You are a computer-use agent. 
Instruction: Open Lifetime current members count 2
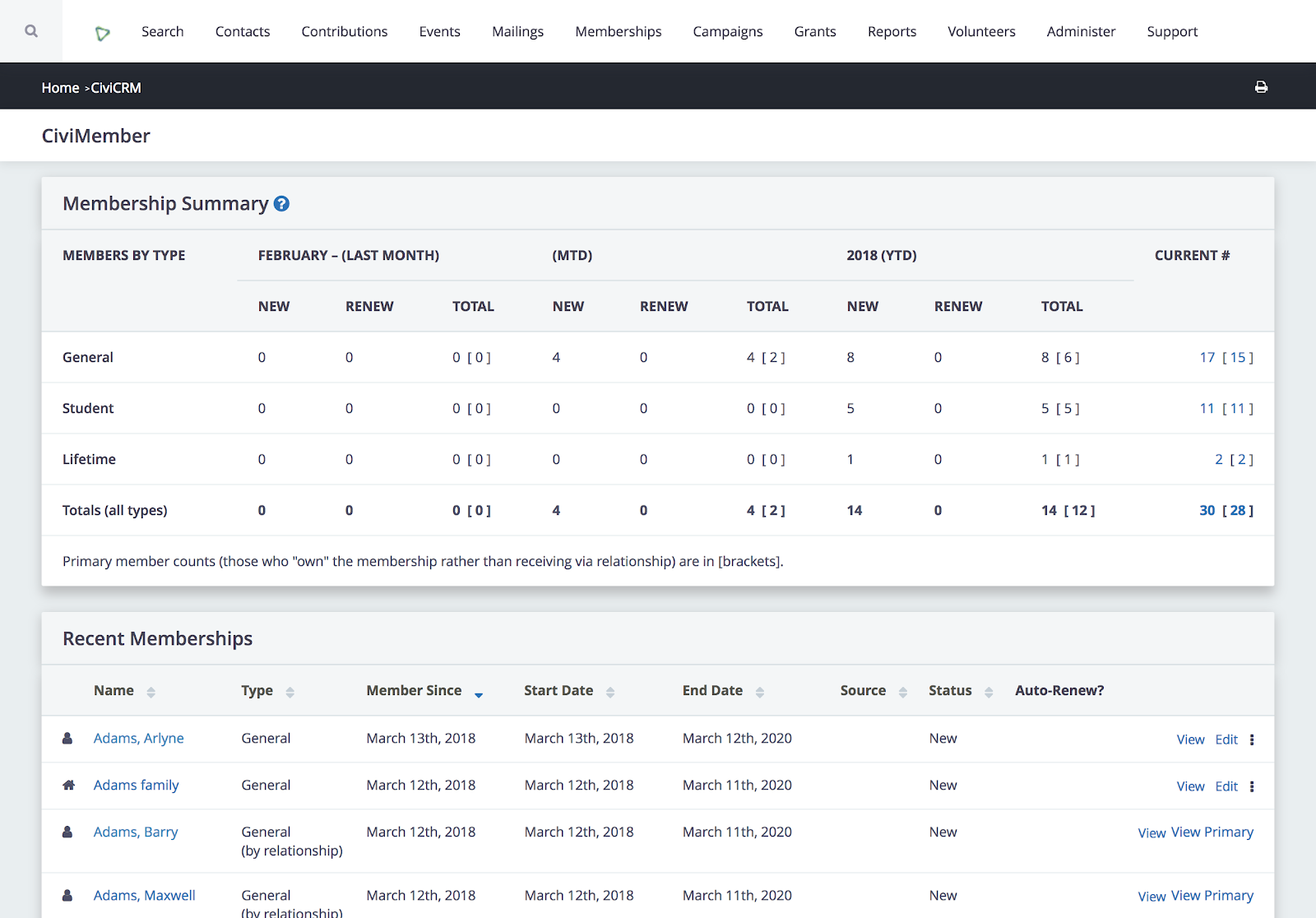tap(1219, 460)
